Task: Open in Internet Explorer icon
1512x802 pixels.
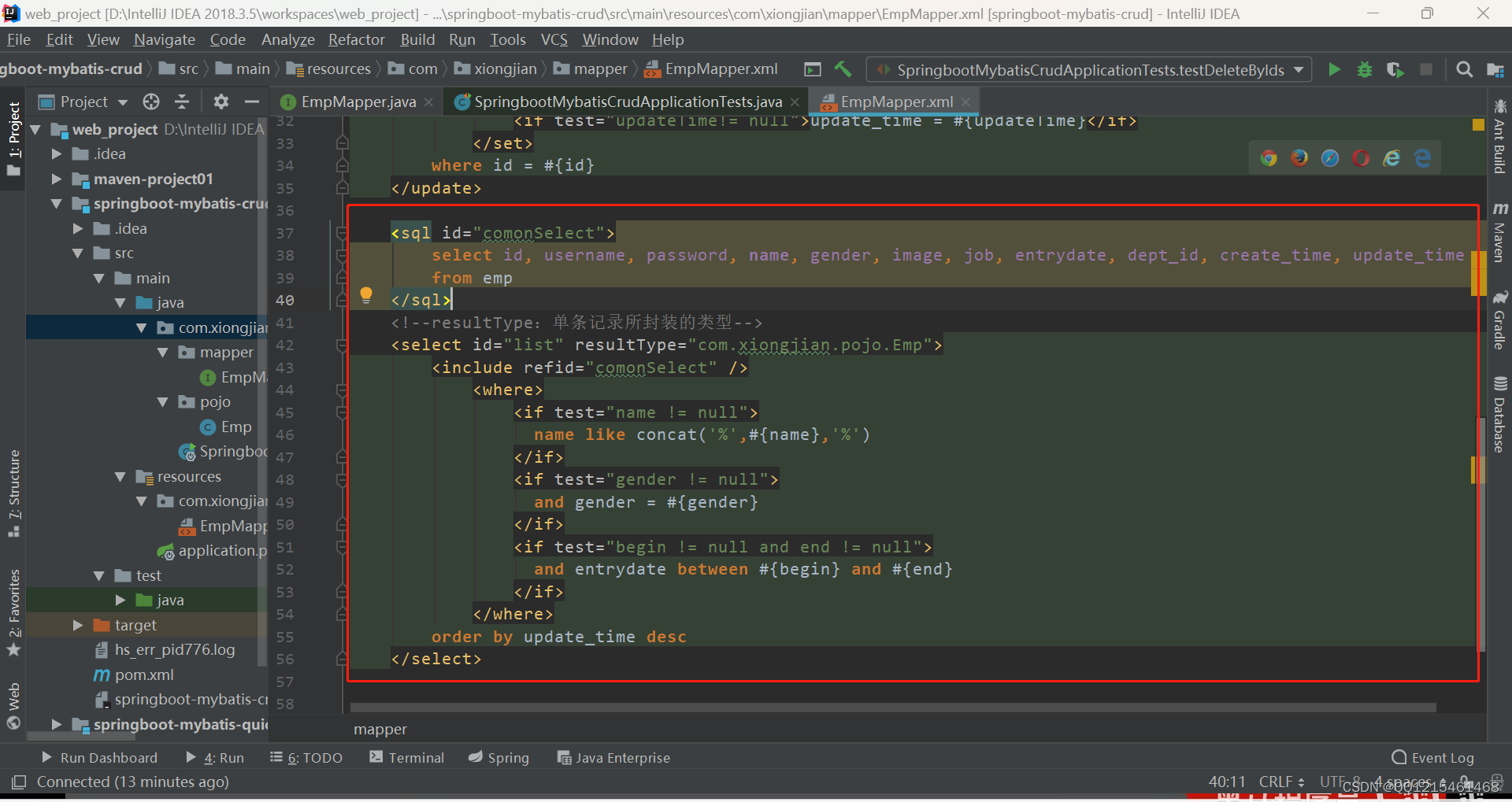Action: pos(1392,158)
